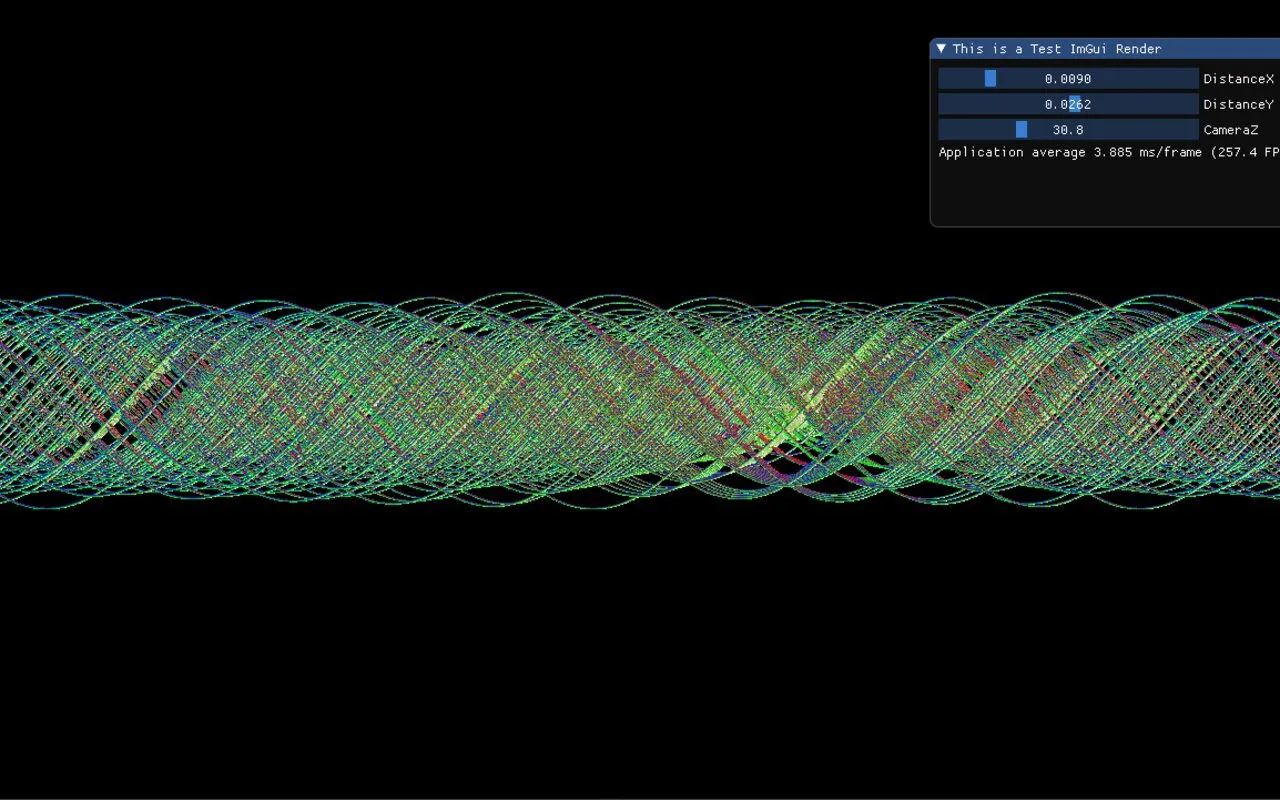Click the DistanceY slider
Screen dimensions: 1280x800
coord(1068,104)
